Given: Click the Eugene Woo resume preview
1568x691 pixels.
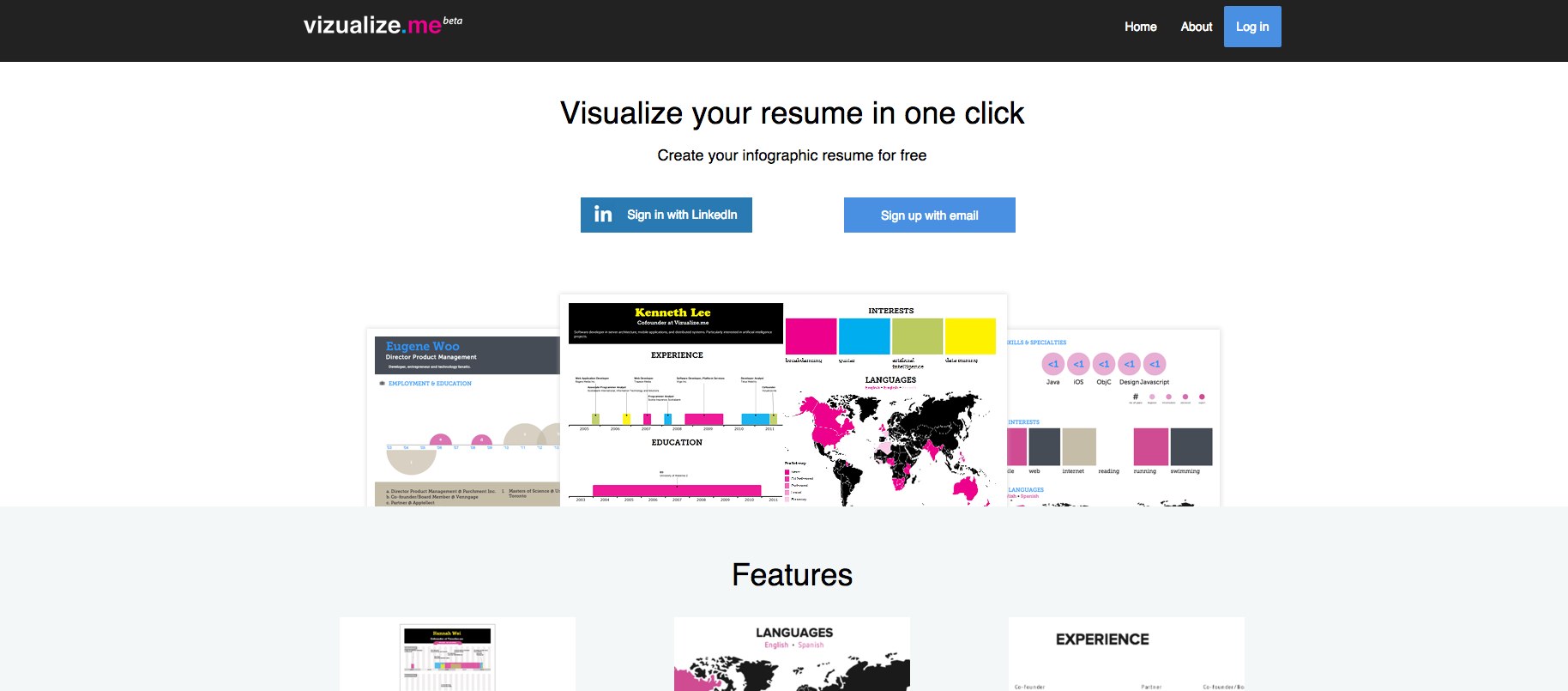Looking at the screenshot, I should pos(463,418).
